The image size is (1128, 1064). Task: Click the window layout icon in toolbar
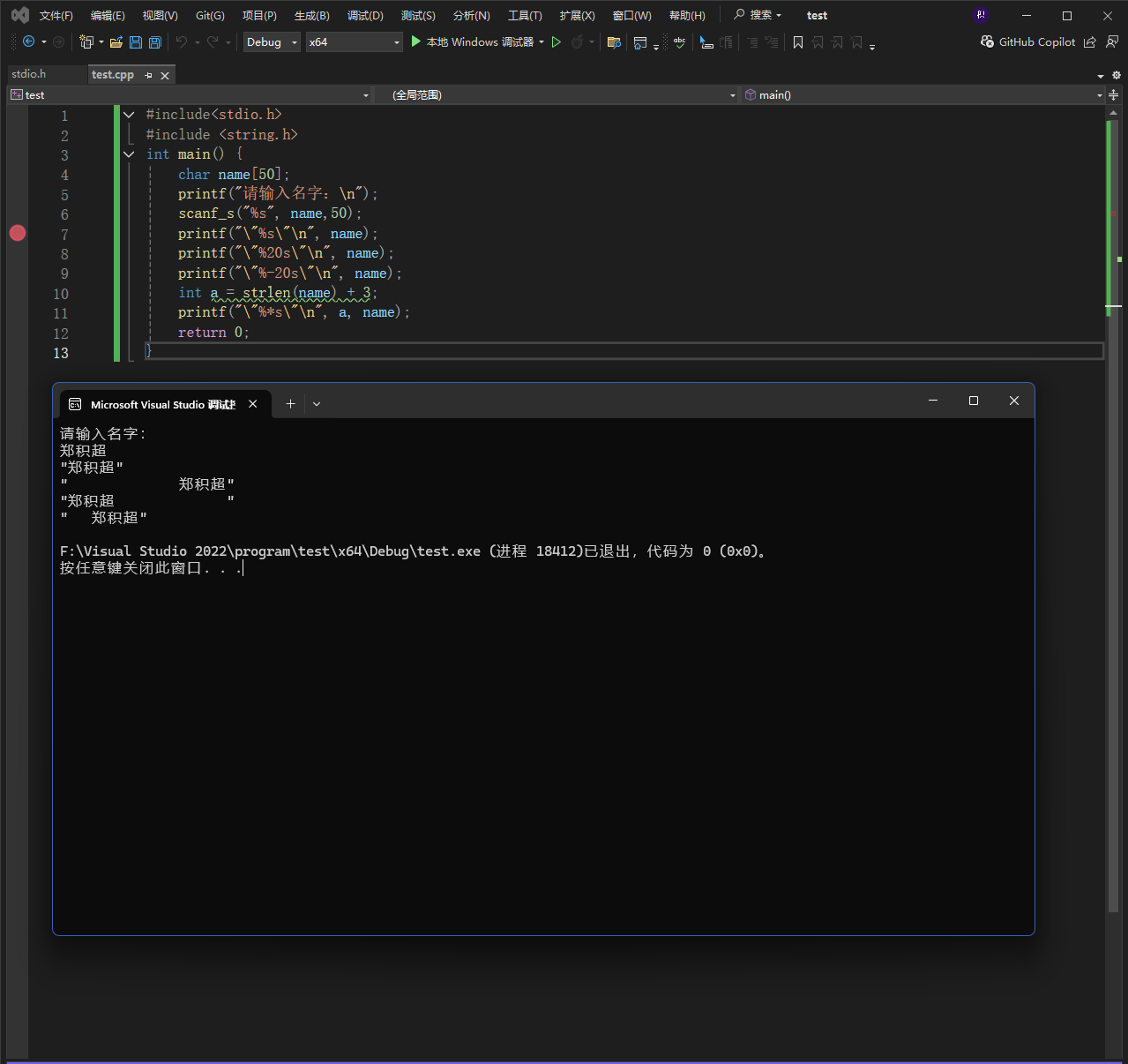pyautogui.click(x=640, y=41)
